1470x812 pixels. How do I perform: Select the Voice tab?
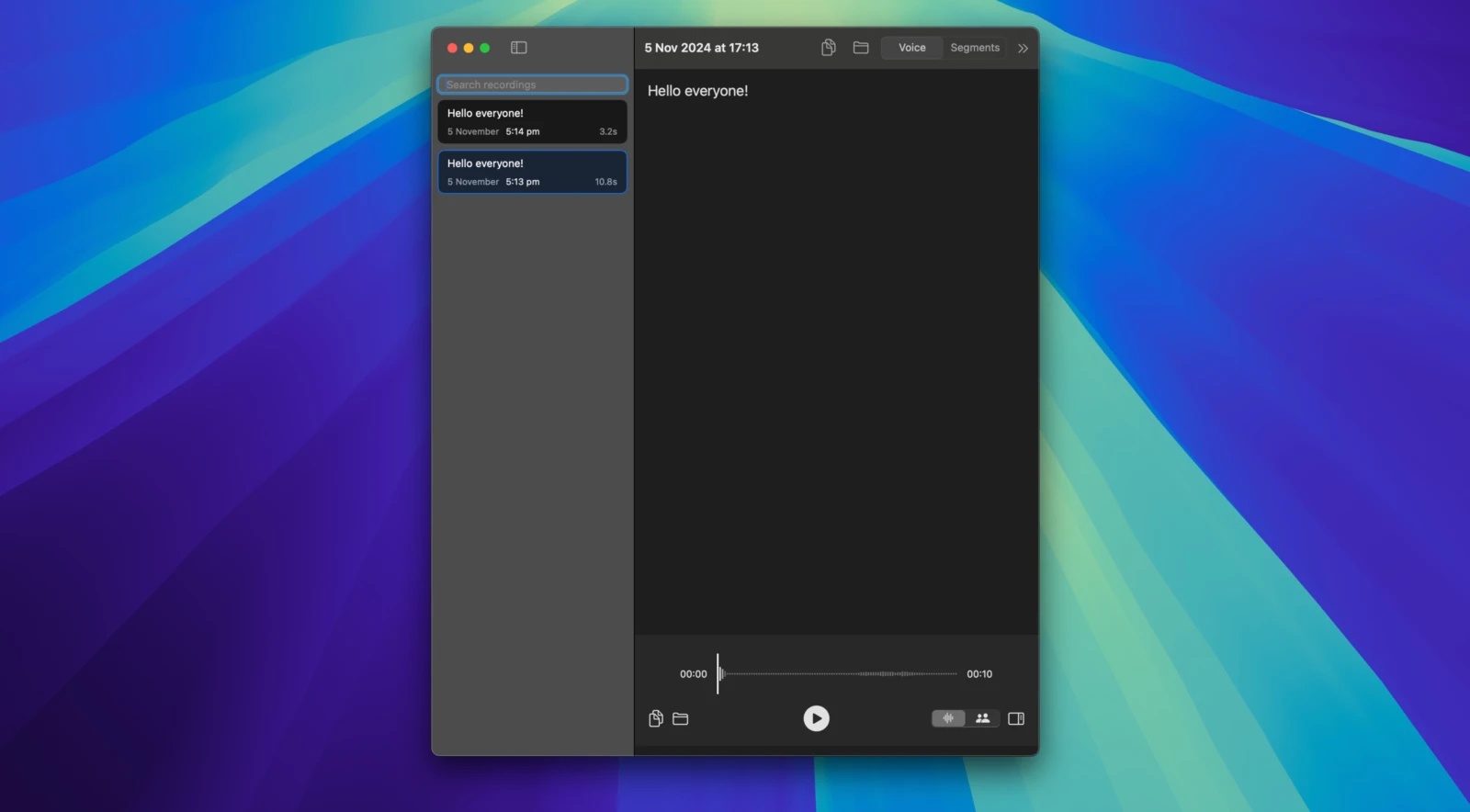pyautogui.click(x=911, y=48)
